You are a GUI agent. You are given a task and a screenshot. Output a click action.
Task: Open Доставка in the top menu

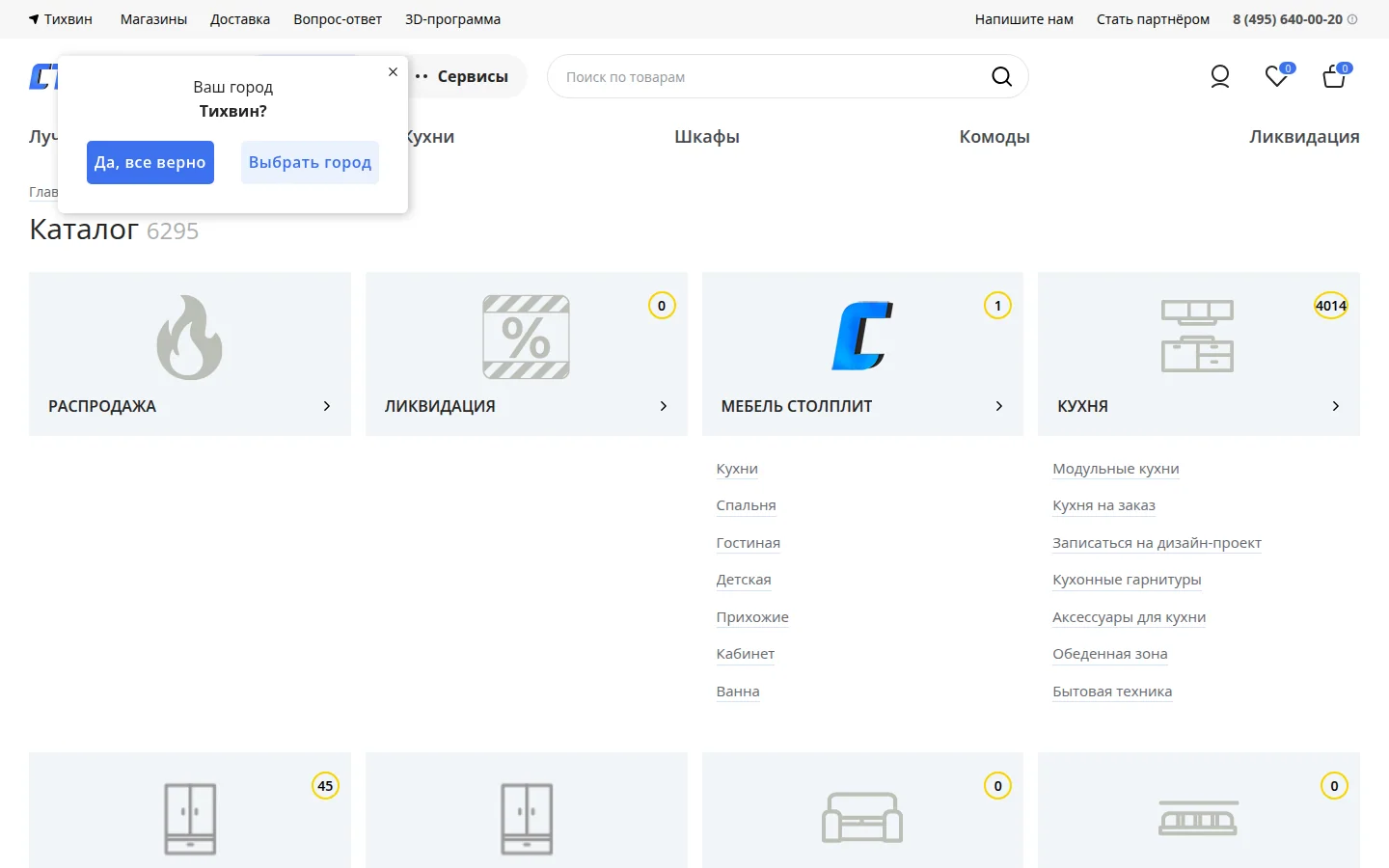[x=240, y=19]
